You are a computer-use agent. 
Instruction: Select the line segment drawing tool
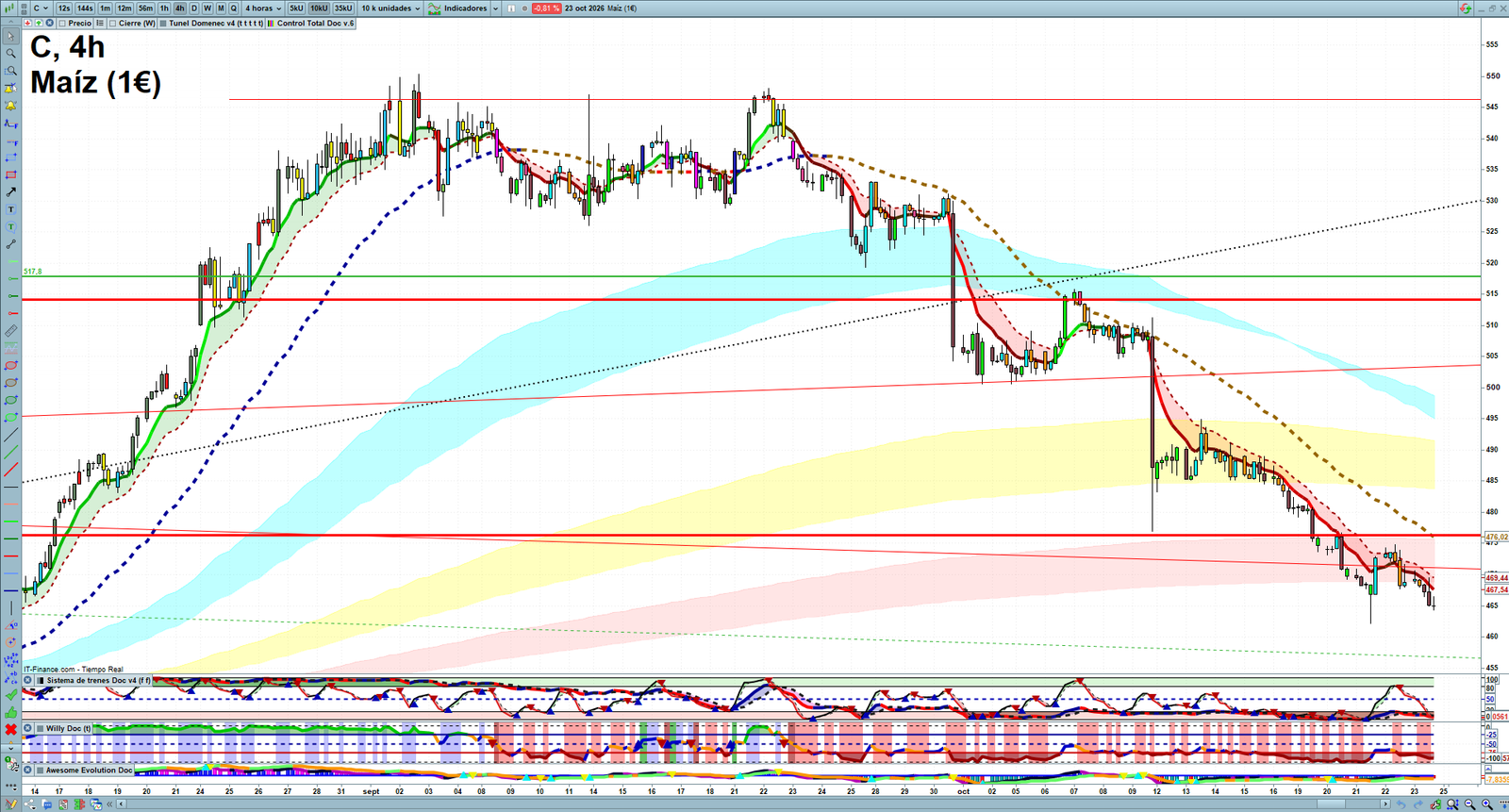(x=11, y=244)
